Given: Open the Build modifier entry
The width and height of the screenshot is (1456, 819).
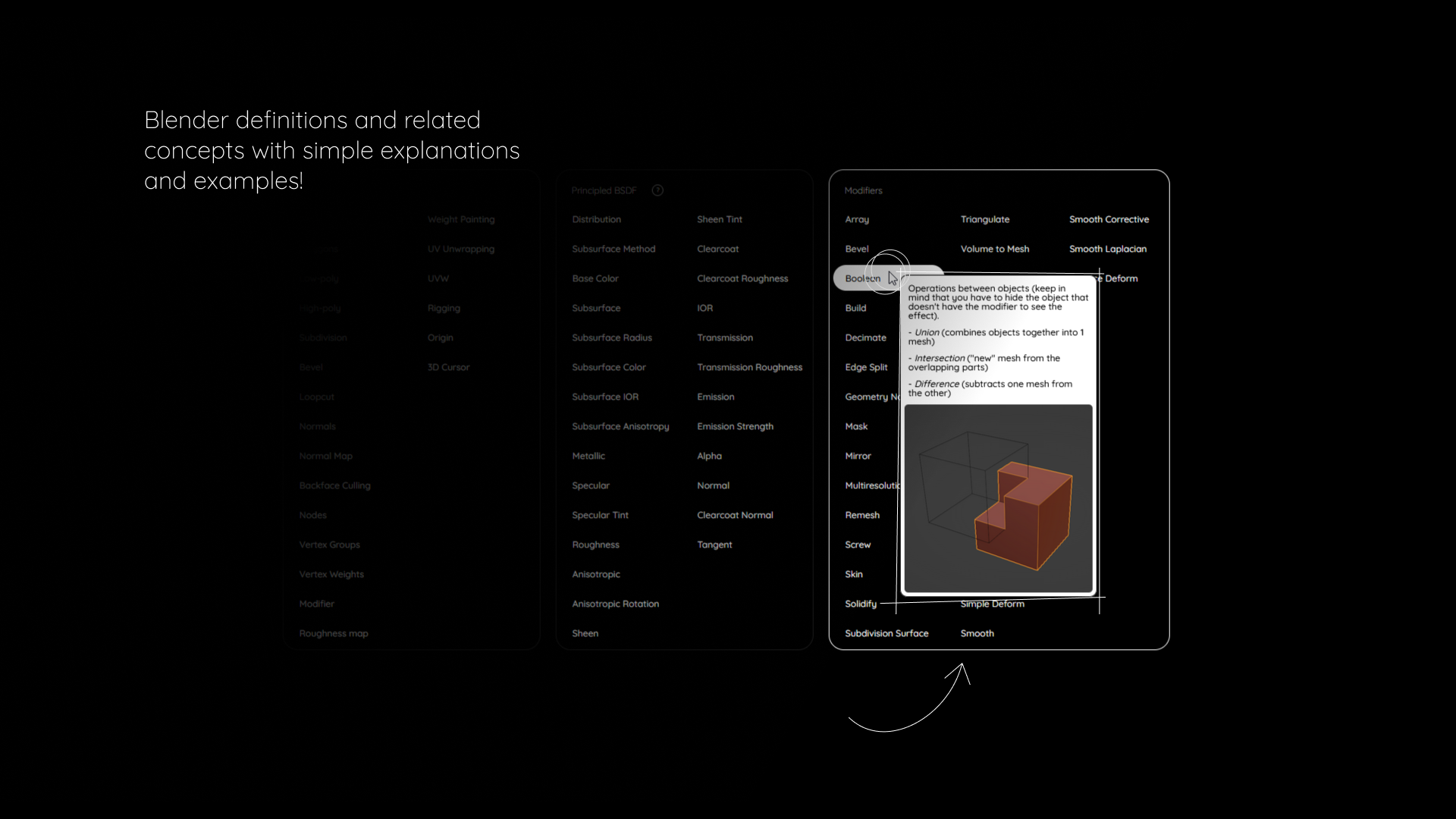Looking at the screenshot, I should [855, 308].
